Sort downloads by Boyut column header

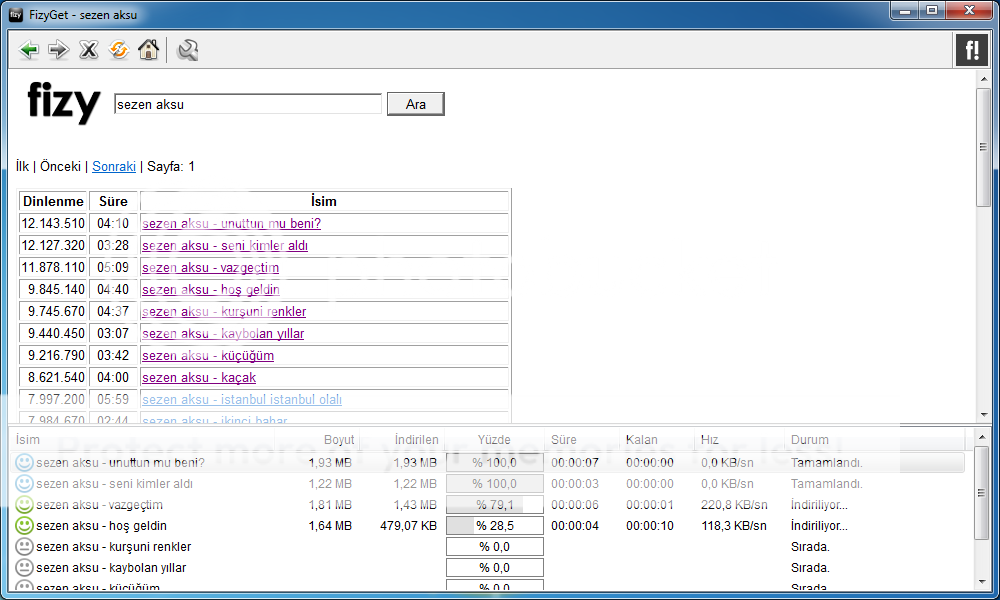point(338,440)
